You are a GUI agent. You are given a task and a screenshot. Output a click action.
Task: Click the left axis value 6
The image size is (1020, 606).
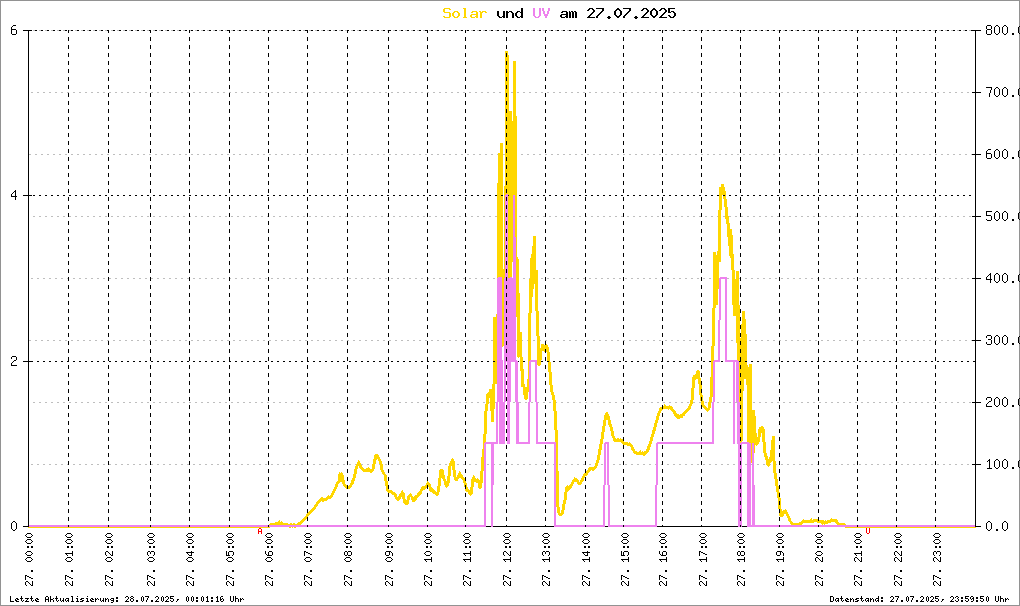click(14, 30)
